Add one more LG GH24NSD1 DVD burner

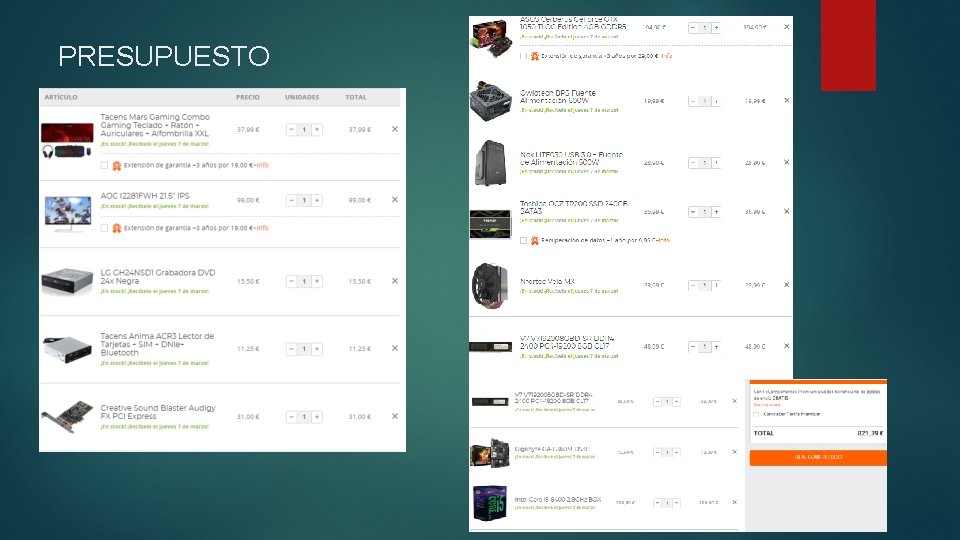317,282
